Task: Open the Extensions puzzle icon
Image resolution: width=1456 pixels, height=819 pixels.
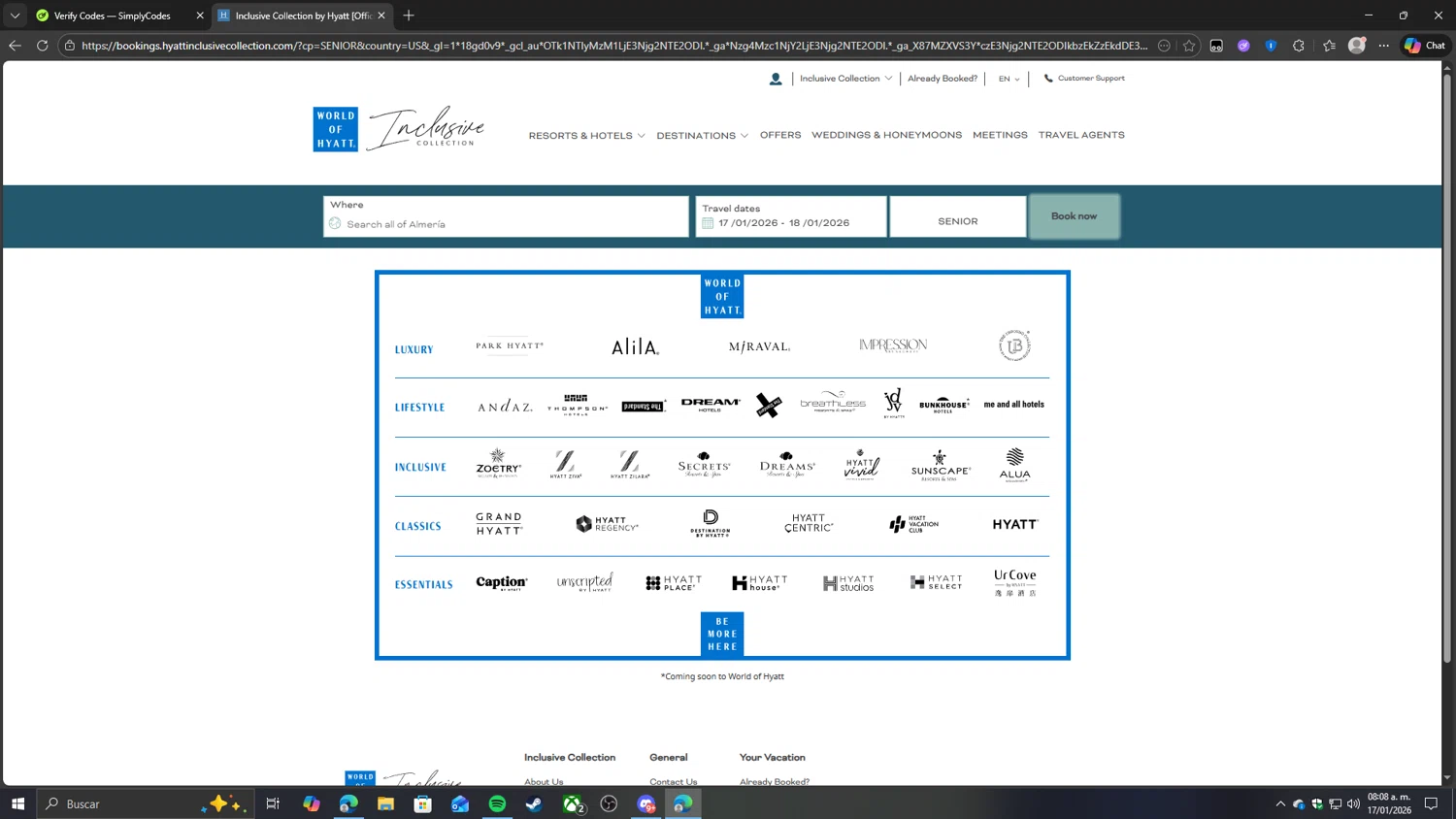Action: [1299, 46]
